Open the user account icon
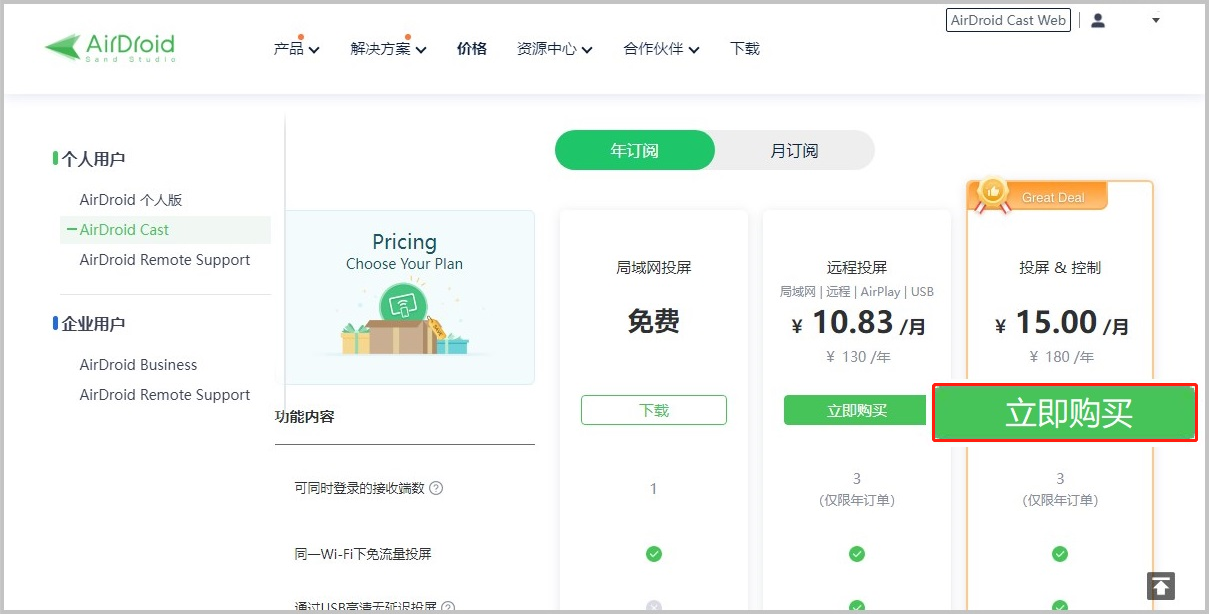The height and width of the screenshot is (614, 1209). tap(1098, 20)
